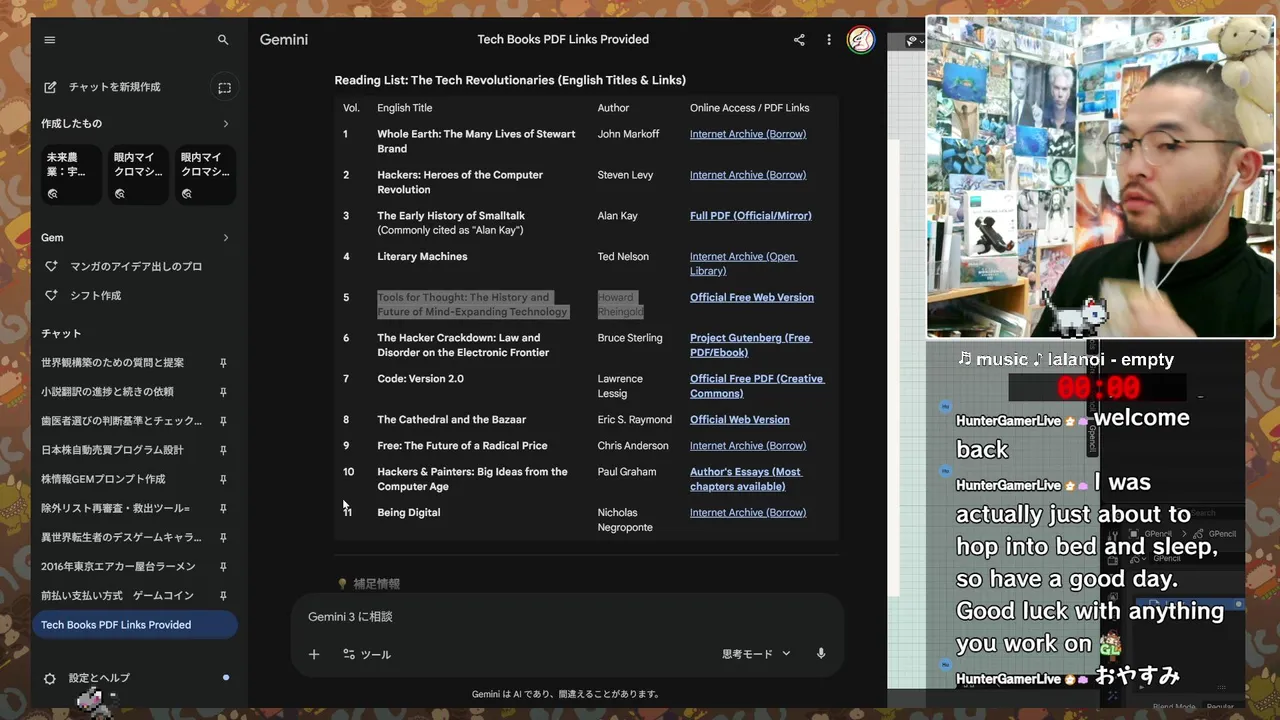Open the three-dot more options menu
1280x720 pixels.
pyautogui.click(x=828, y=40)
